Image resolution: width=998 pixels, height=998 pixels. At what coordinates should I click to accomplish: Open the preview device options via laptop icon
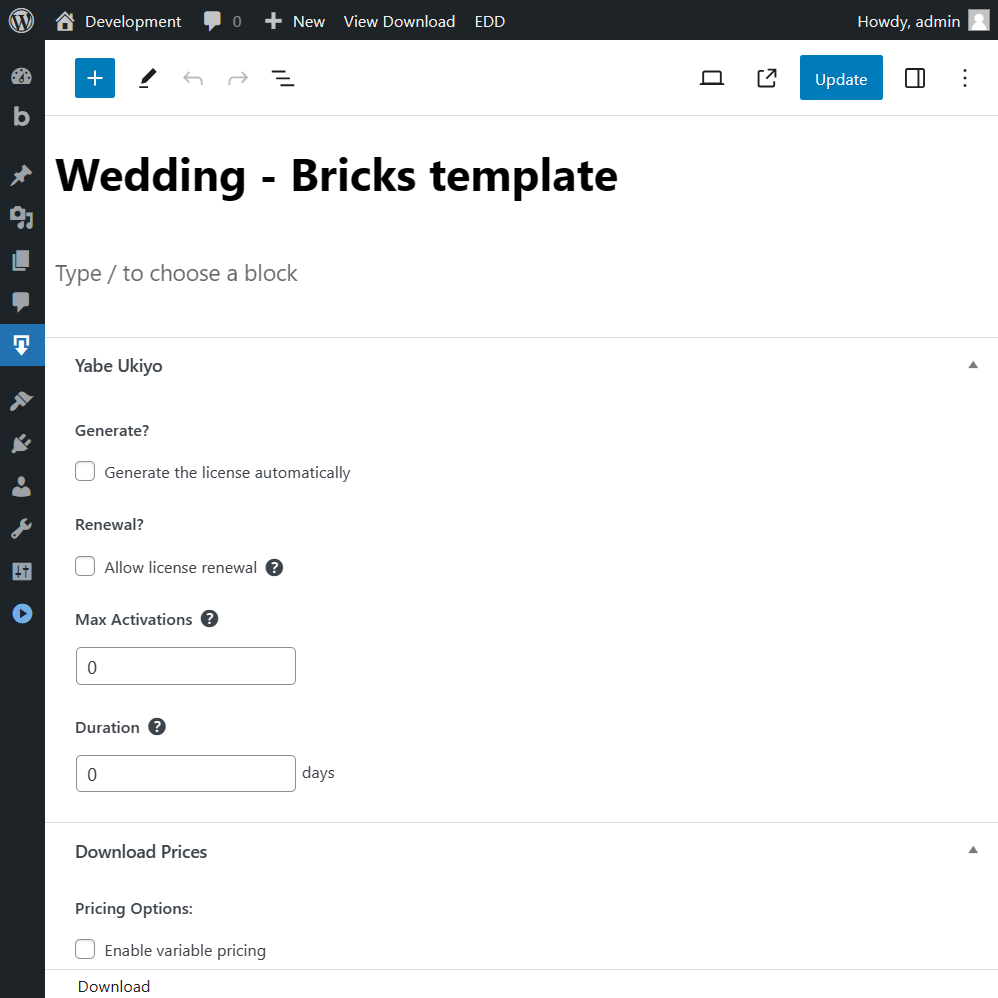[x=712, y=77]
